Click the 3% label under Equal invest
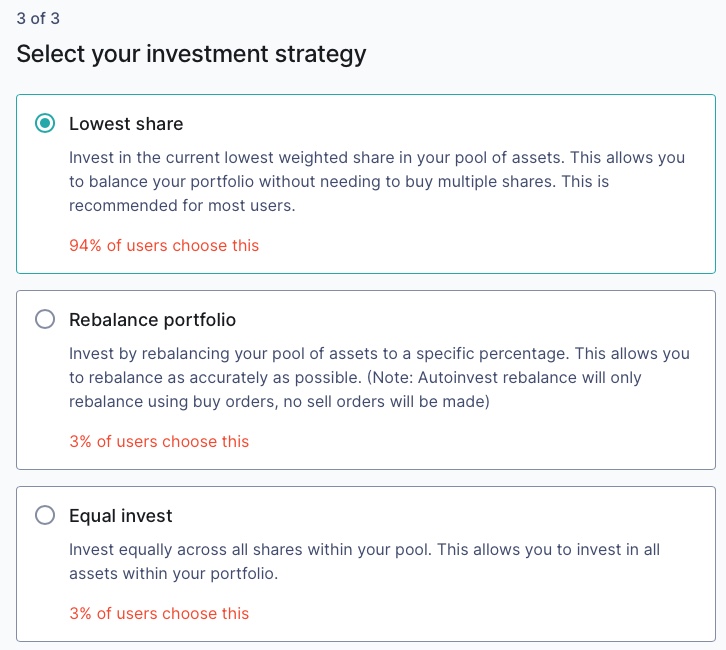This screenshot has width=726, height=650. click(x=159, y=613)
